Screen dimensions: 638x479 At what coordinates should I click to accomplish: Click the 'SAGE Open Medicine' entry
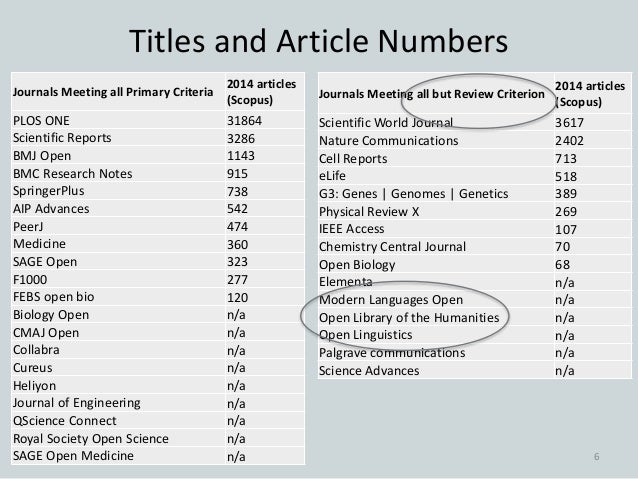[x=73, y=456]
